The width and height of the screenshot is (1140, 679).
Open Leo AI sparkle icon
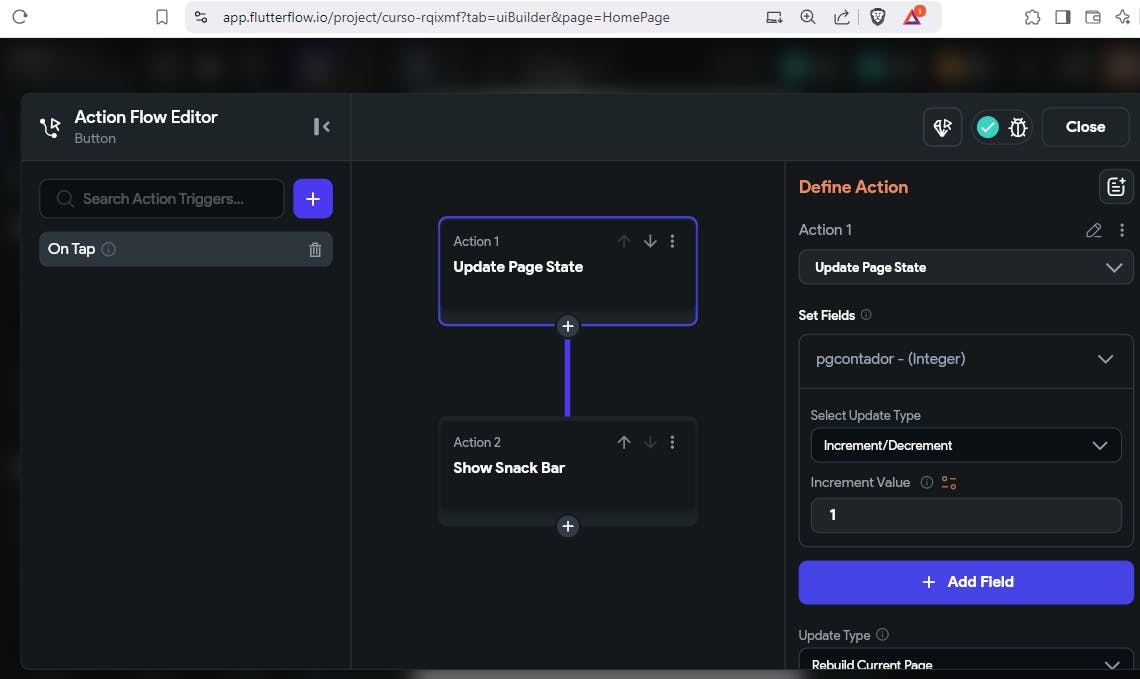1123,17
